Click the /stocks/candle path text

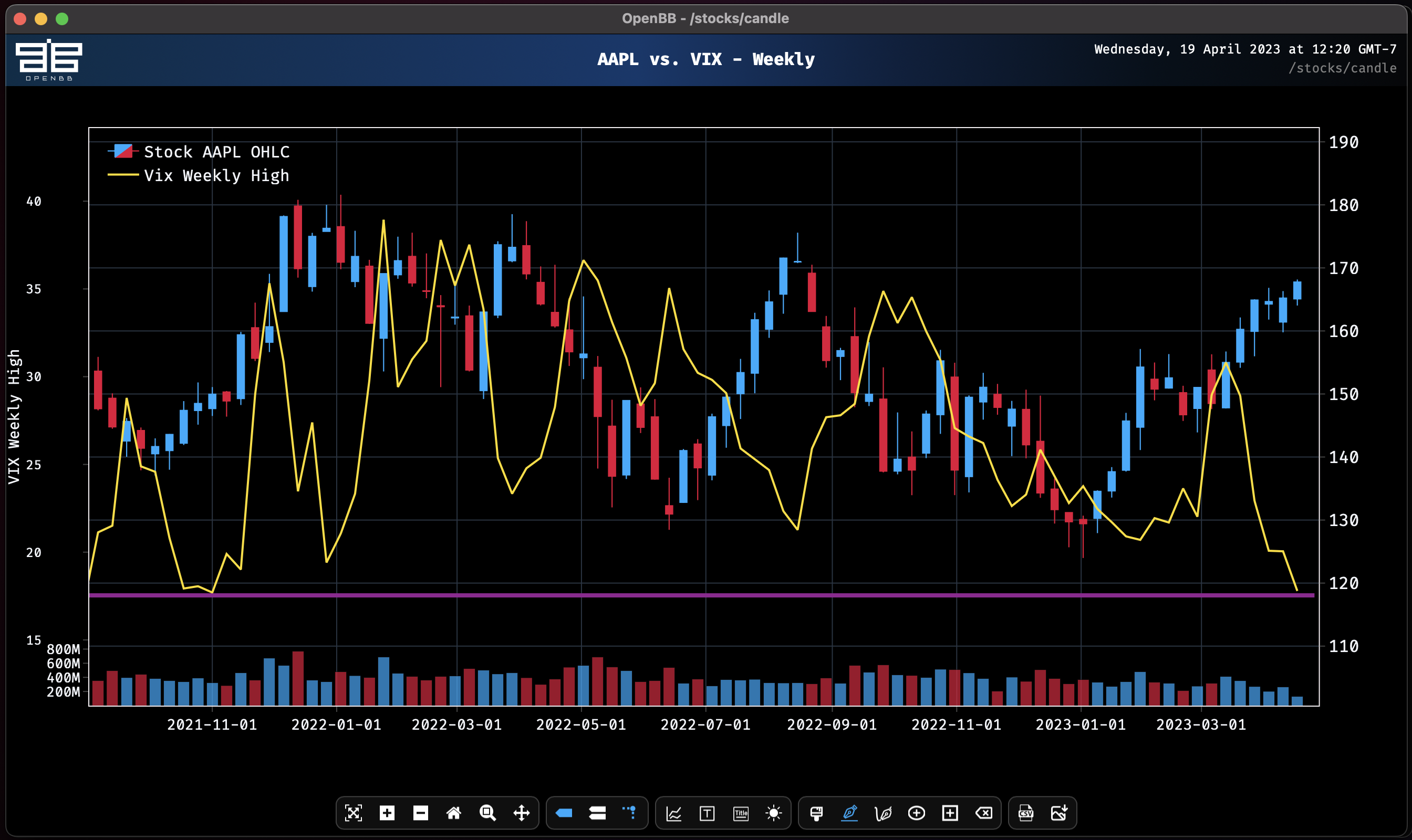tap(1342, 68)
